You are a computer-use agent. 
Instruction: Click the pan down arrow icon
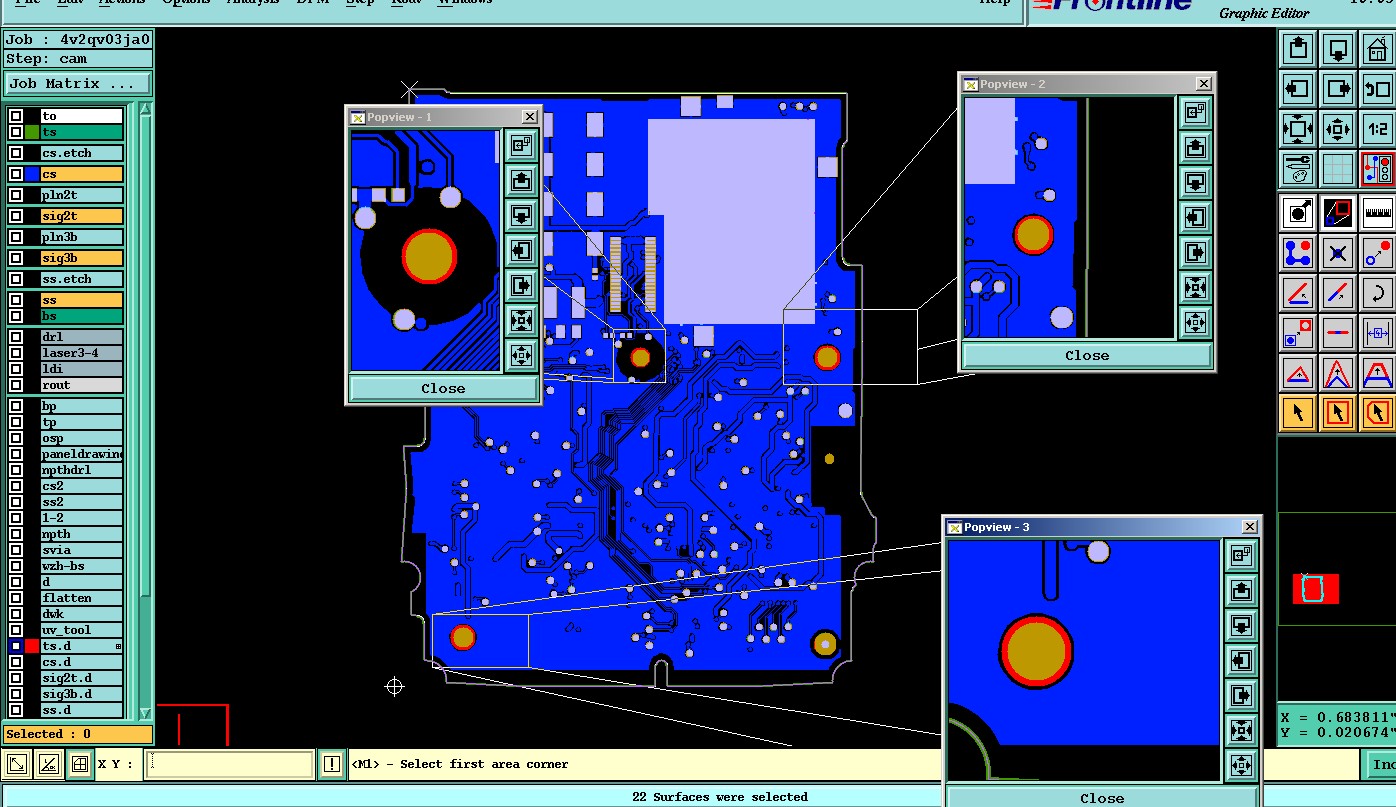pos(1338,49)
